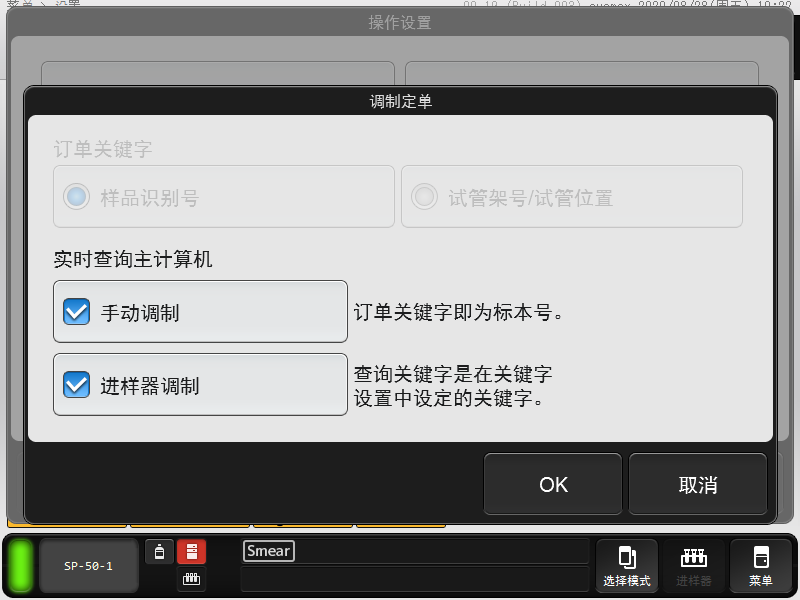Screen dimensions: 800x600
Task: Click the 调制定单 dialog title bar
Action: click(400, 101)
